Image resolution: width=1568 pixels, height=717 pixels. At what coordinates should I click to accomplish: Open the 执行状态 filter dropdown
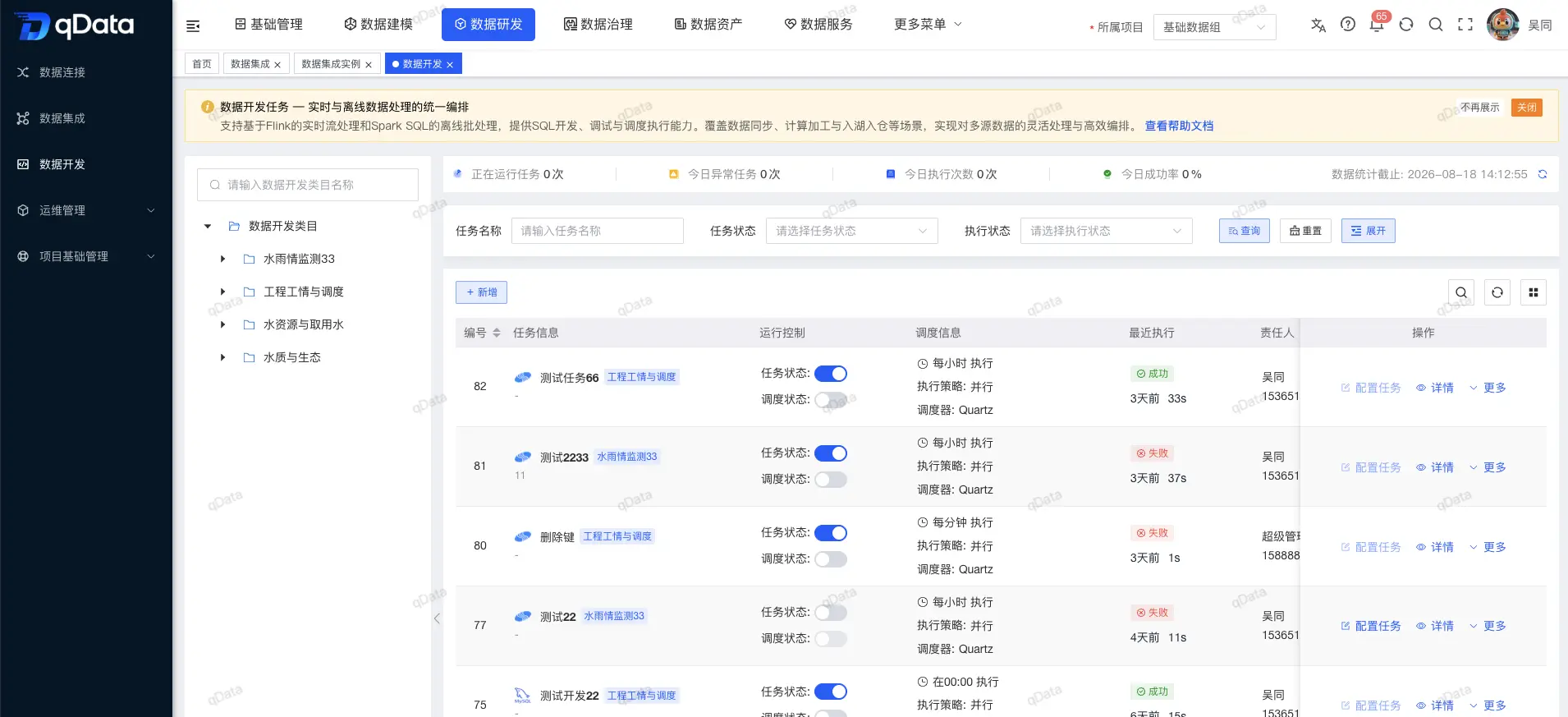click(x=1107, y=231)
